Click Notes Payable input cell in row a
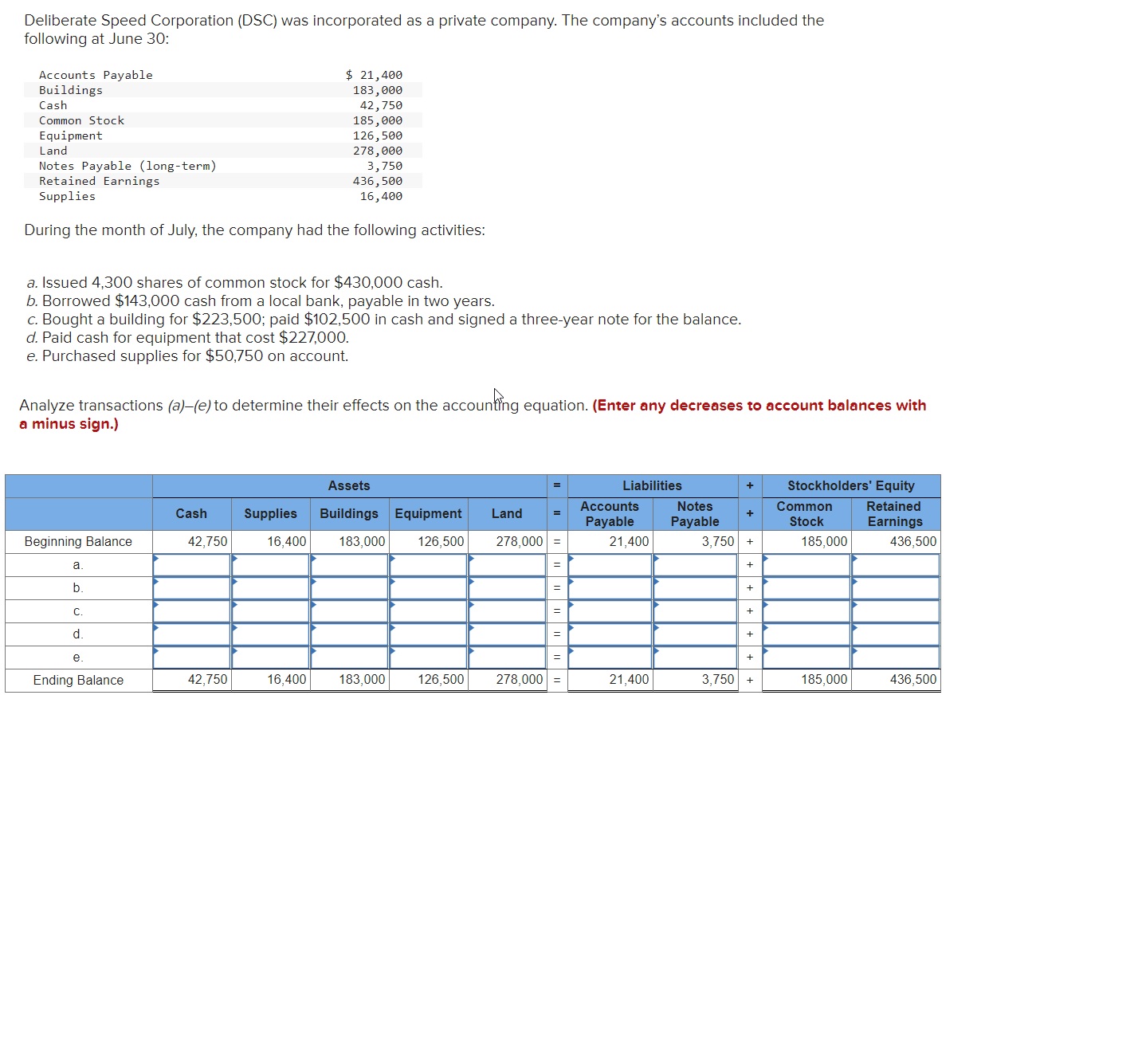Screen dimensions: 1142x1064 pos(695,565)
